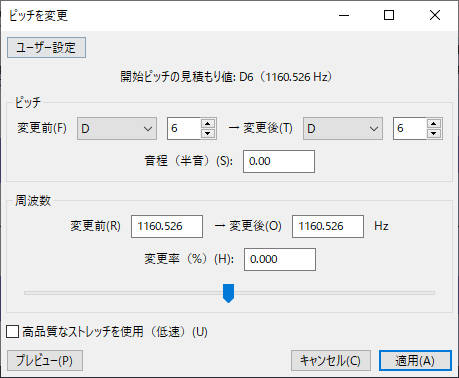Decrease the 変更前 octave with down arrow
The height and width of the screenshot is (378, 459).
[208, 133]
